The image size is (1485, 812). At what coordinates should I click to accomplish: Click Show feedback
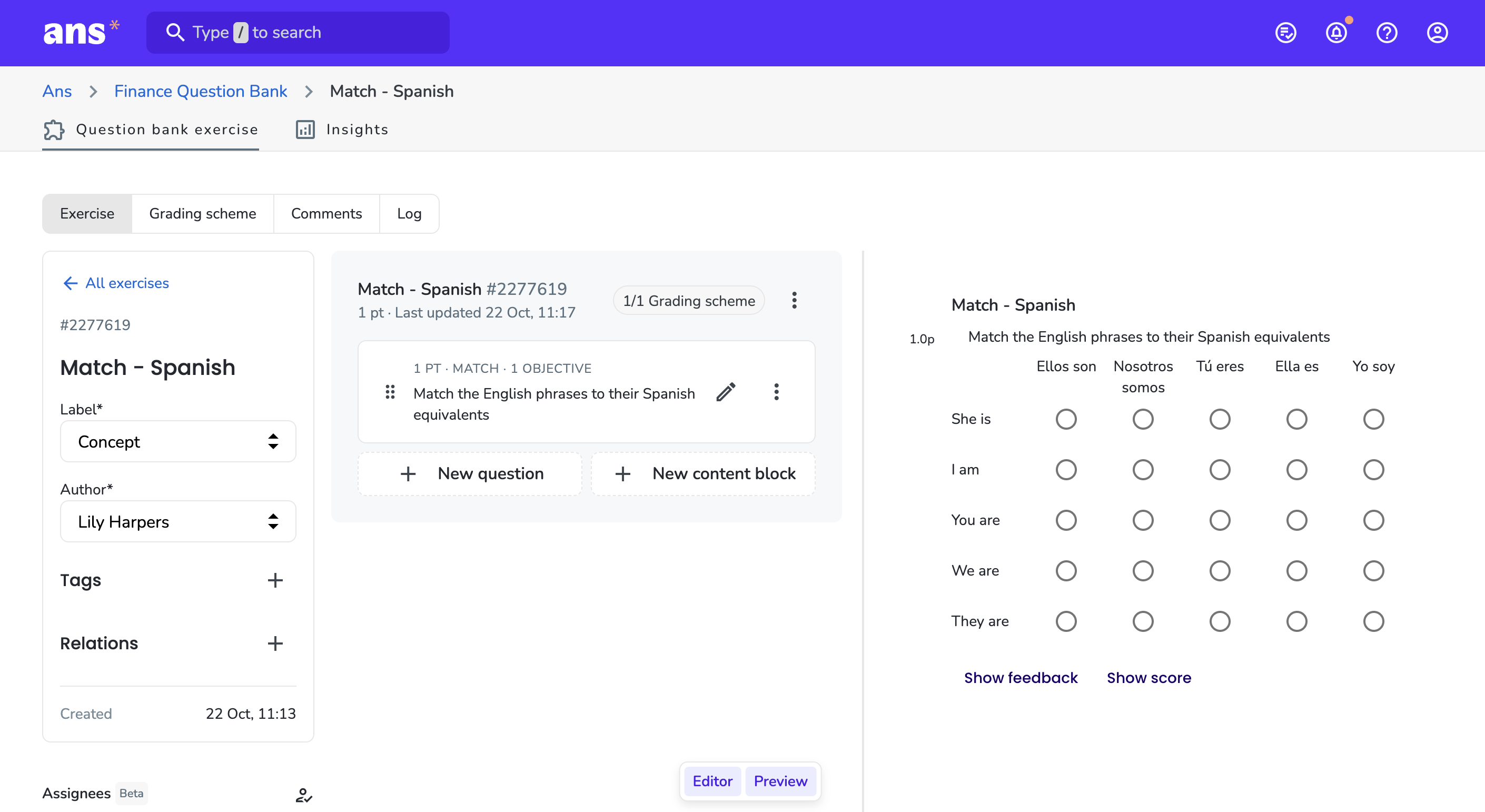pos(1021,678)
